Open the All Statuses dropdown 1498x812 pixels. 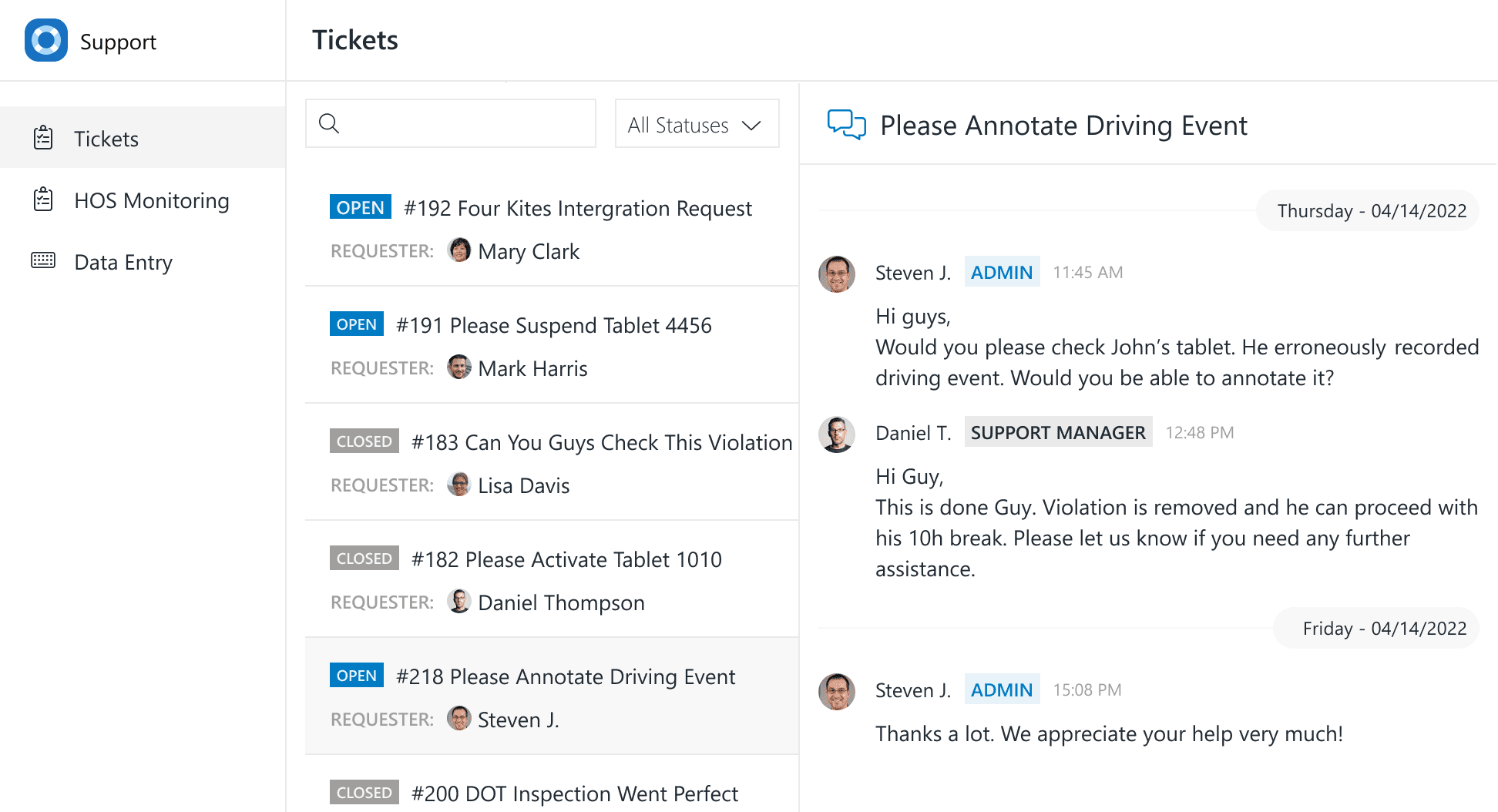697,123
